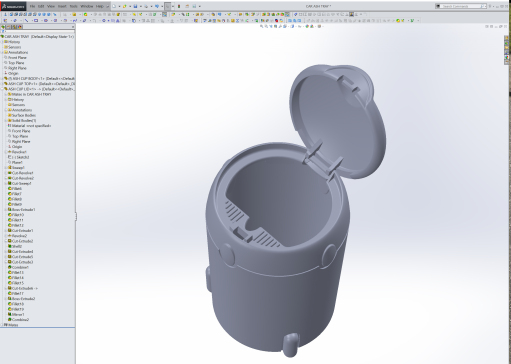Open the Help menu
Screen dimensions: 511x364
tap(100, 6)
